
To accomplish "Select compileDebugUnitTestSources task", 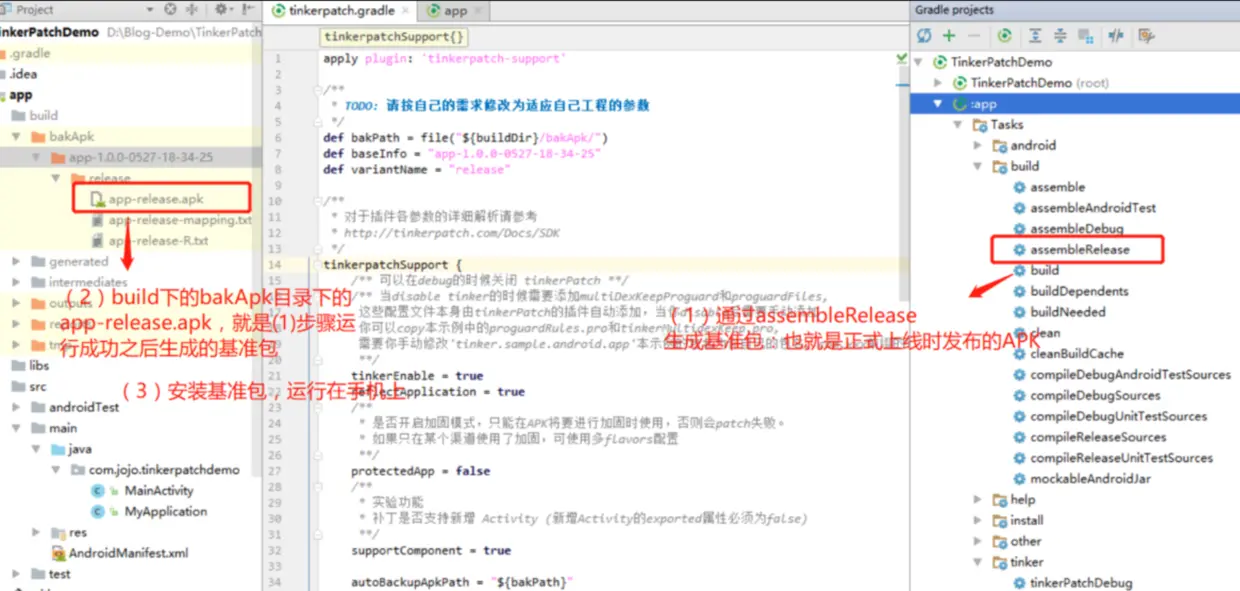I will [x=1109, y=416].
